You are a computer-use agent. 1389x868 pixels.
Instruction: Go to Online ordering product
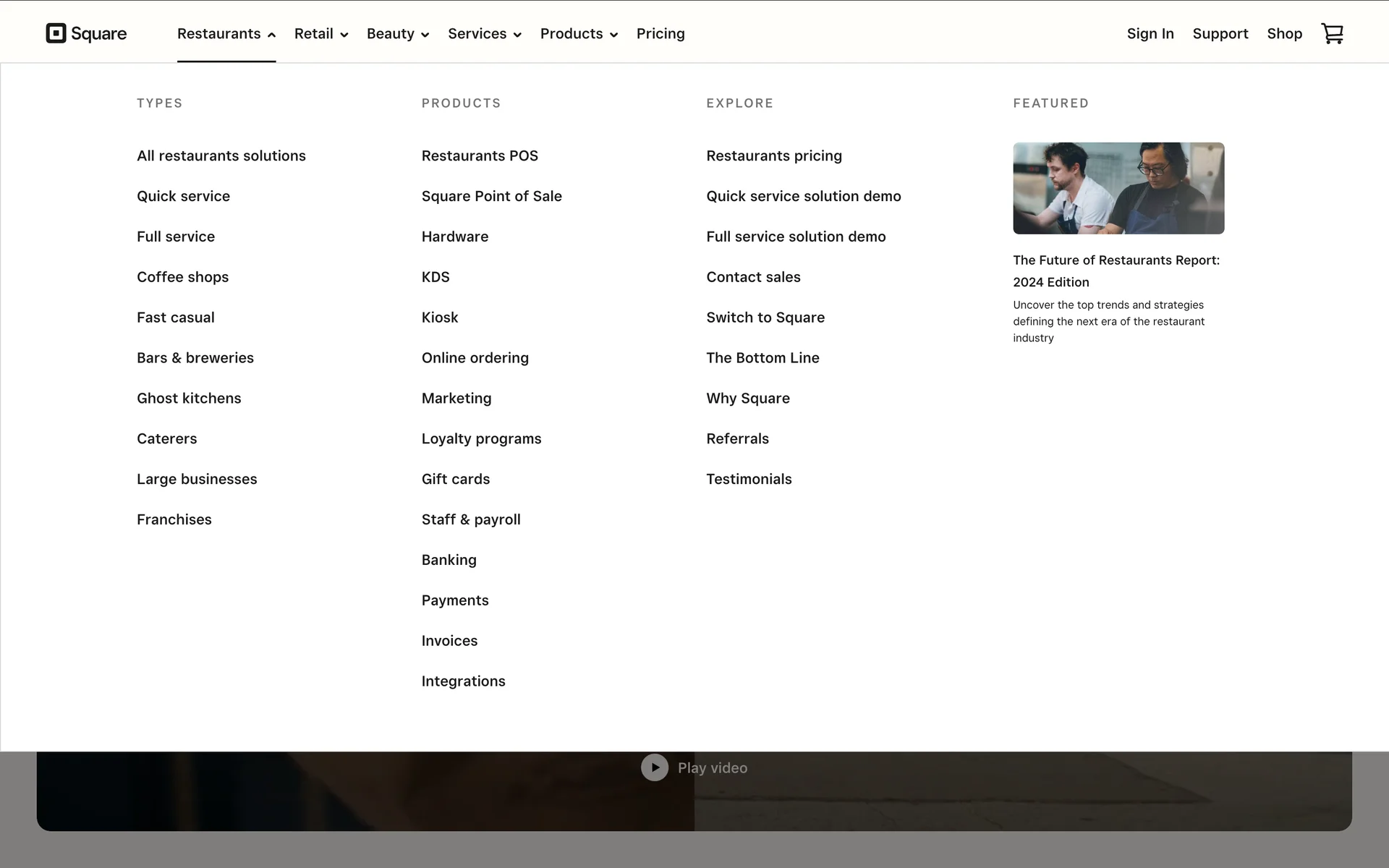475,358
